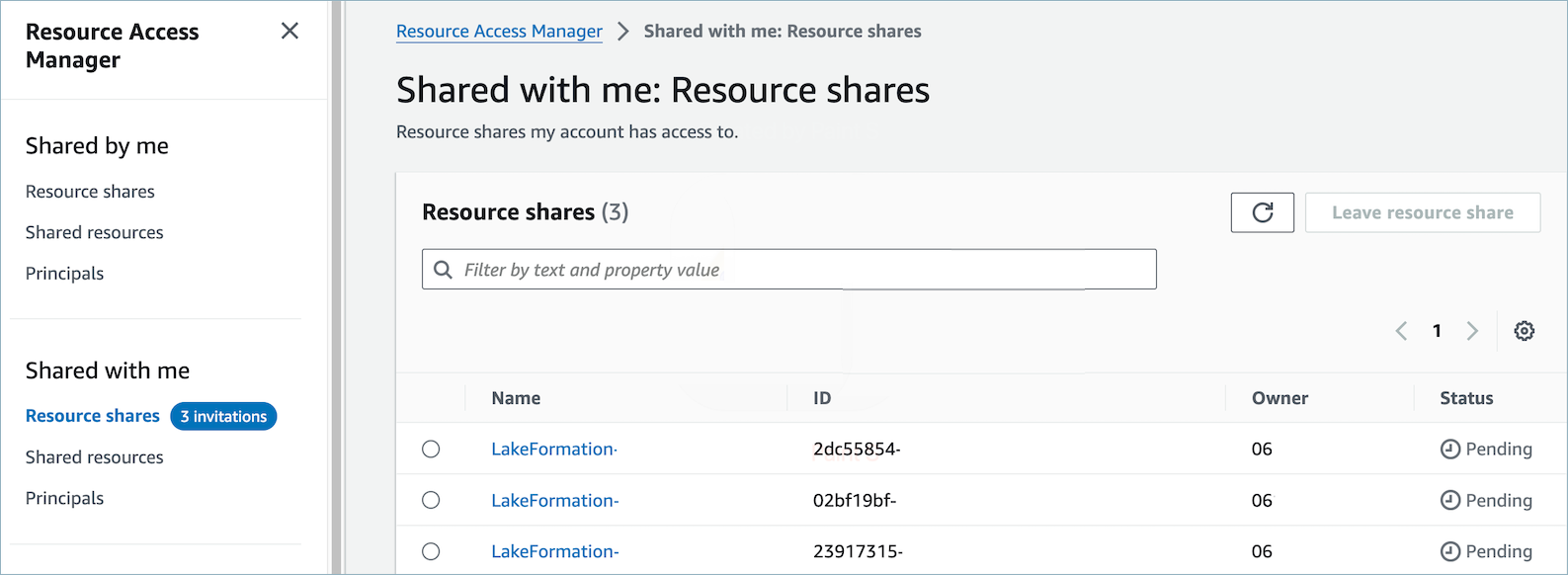The width and height of the screenshot is (1568, 575).
Task: Select the radio button for share 2dc55854
Action: [431, 450]
